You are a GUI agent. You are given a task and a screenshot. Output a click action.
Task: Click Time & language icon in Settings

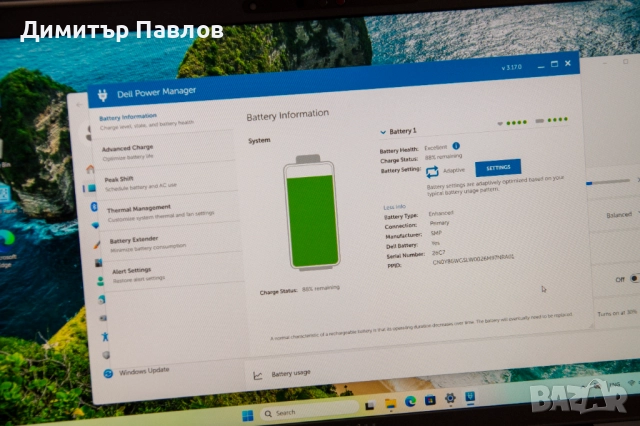click(x=102, y=300)
